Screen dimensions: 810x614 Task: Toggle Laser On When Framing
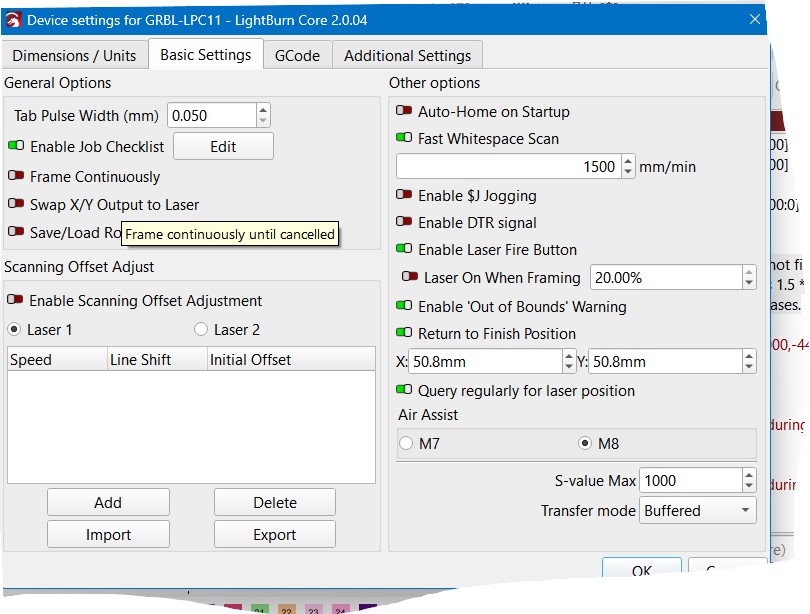(x=410, y=277)
